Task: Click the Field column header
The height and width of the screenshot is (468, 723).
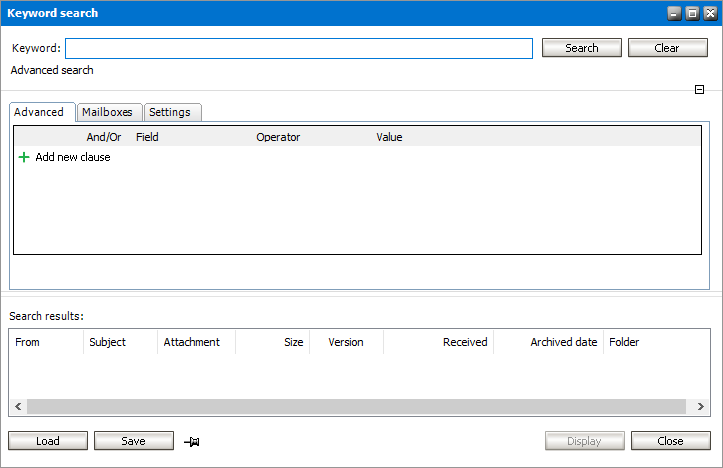Action: pos(147,137)
